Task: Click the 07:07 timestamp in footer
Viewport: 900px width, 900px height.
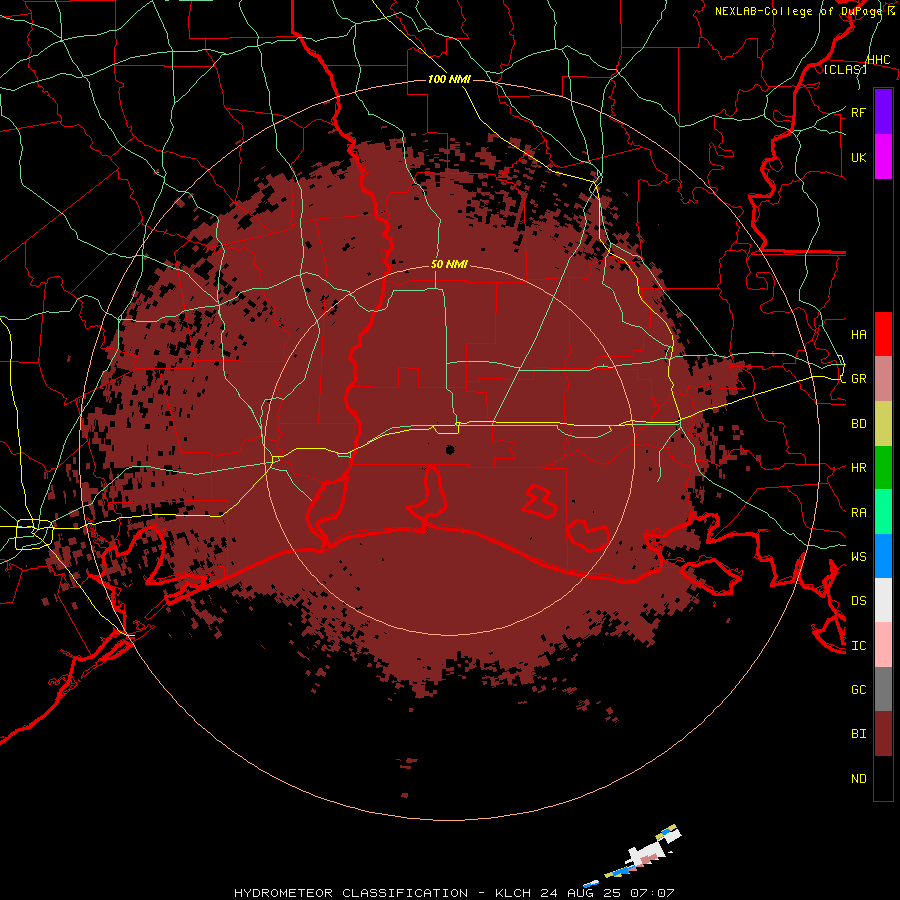Action: point(651,893)
